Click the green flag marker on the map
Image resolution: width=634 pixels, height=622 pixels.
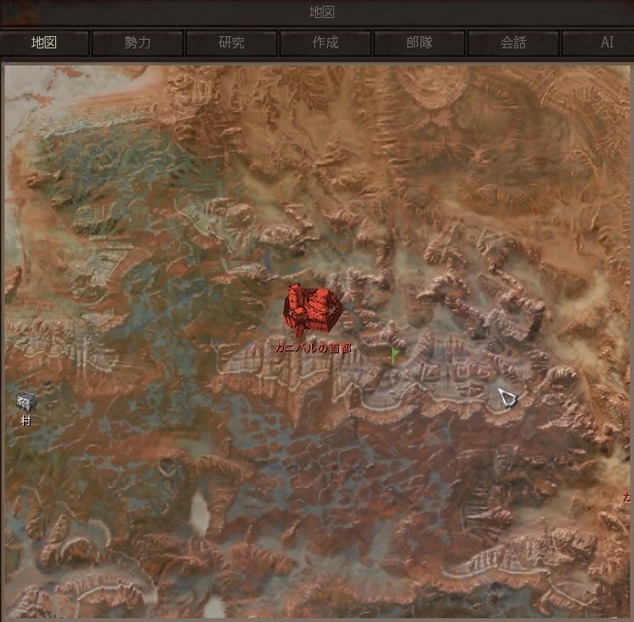click(x=395, y=356)
